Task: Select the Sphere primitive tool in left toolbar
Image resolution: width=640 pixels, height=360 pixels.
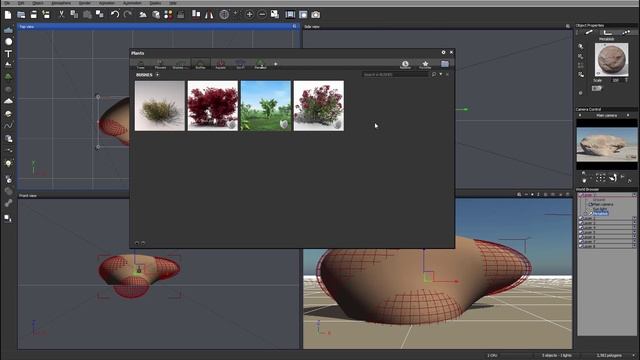Action: (8, 42)
